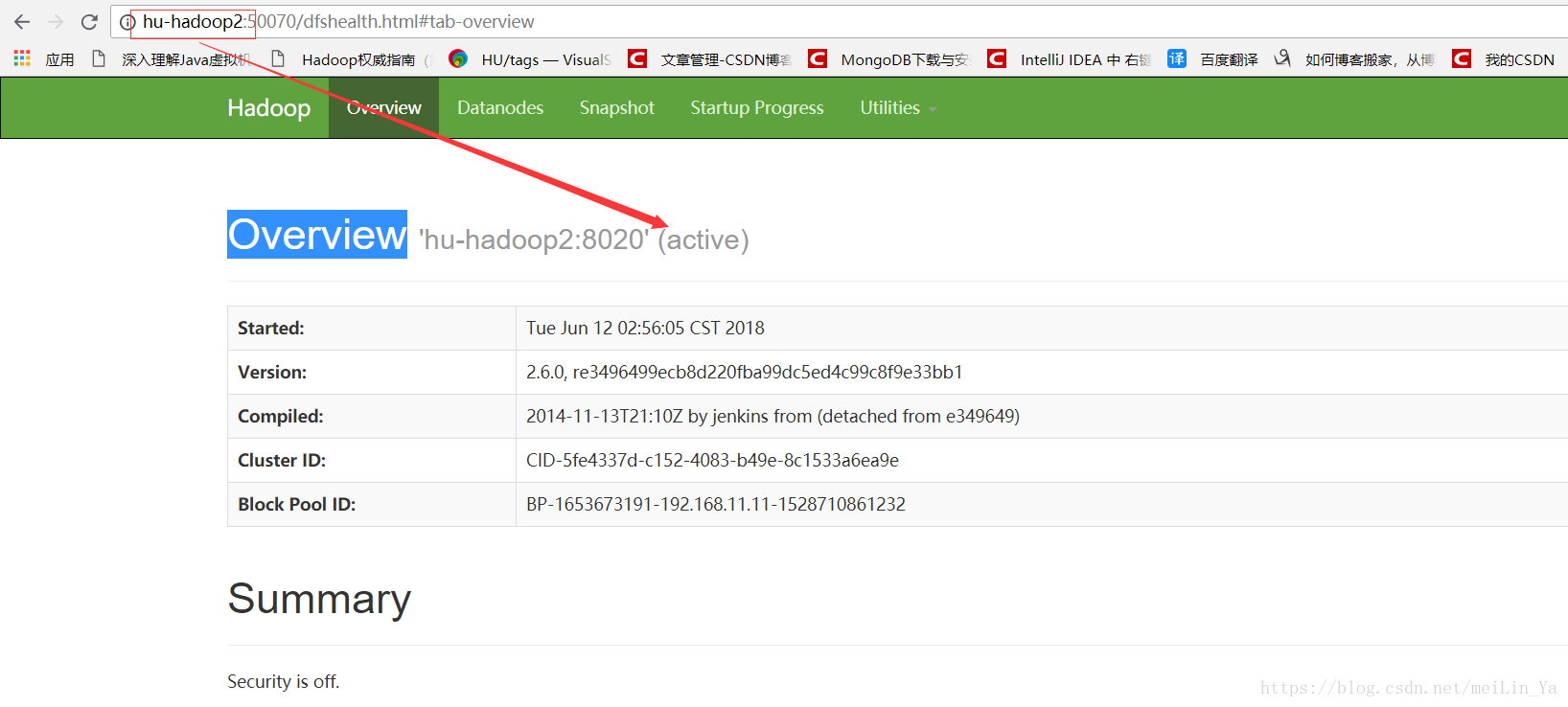Click the Version value 2.6.0 hash
The height and width of the screenshot is (707, 1568).
[x=745, y=373]
